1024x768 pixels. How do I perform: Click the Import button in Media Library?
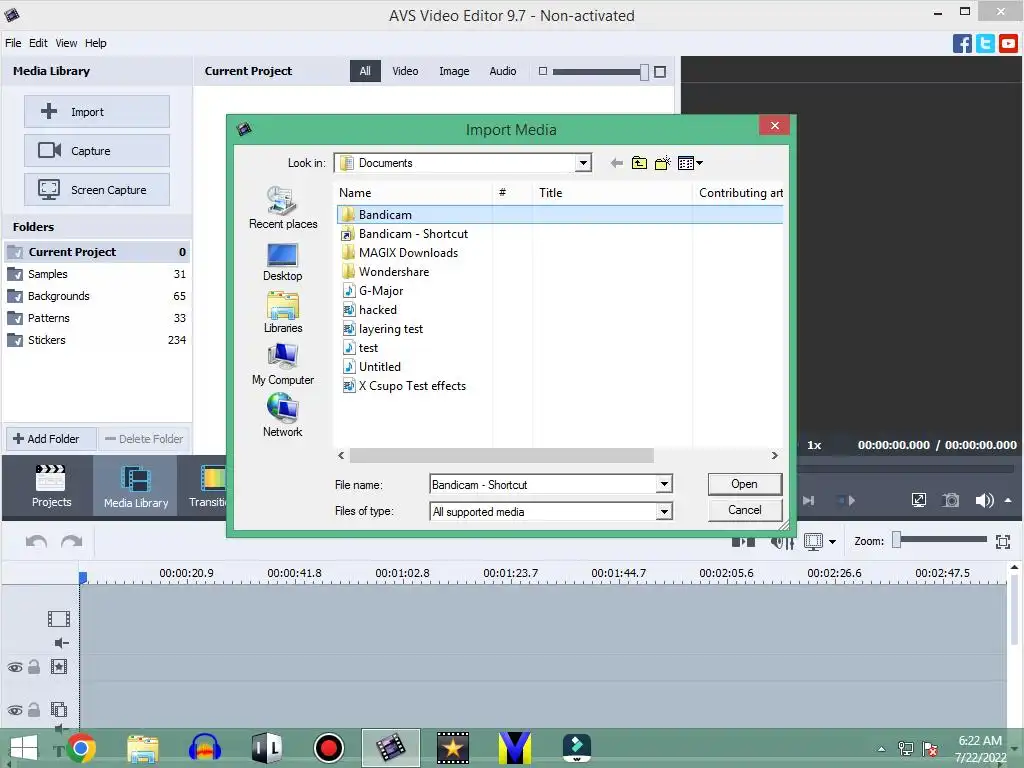(97, 112)
